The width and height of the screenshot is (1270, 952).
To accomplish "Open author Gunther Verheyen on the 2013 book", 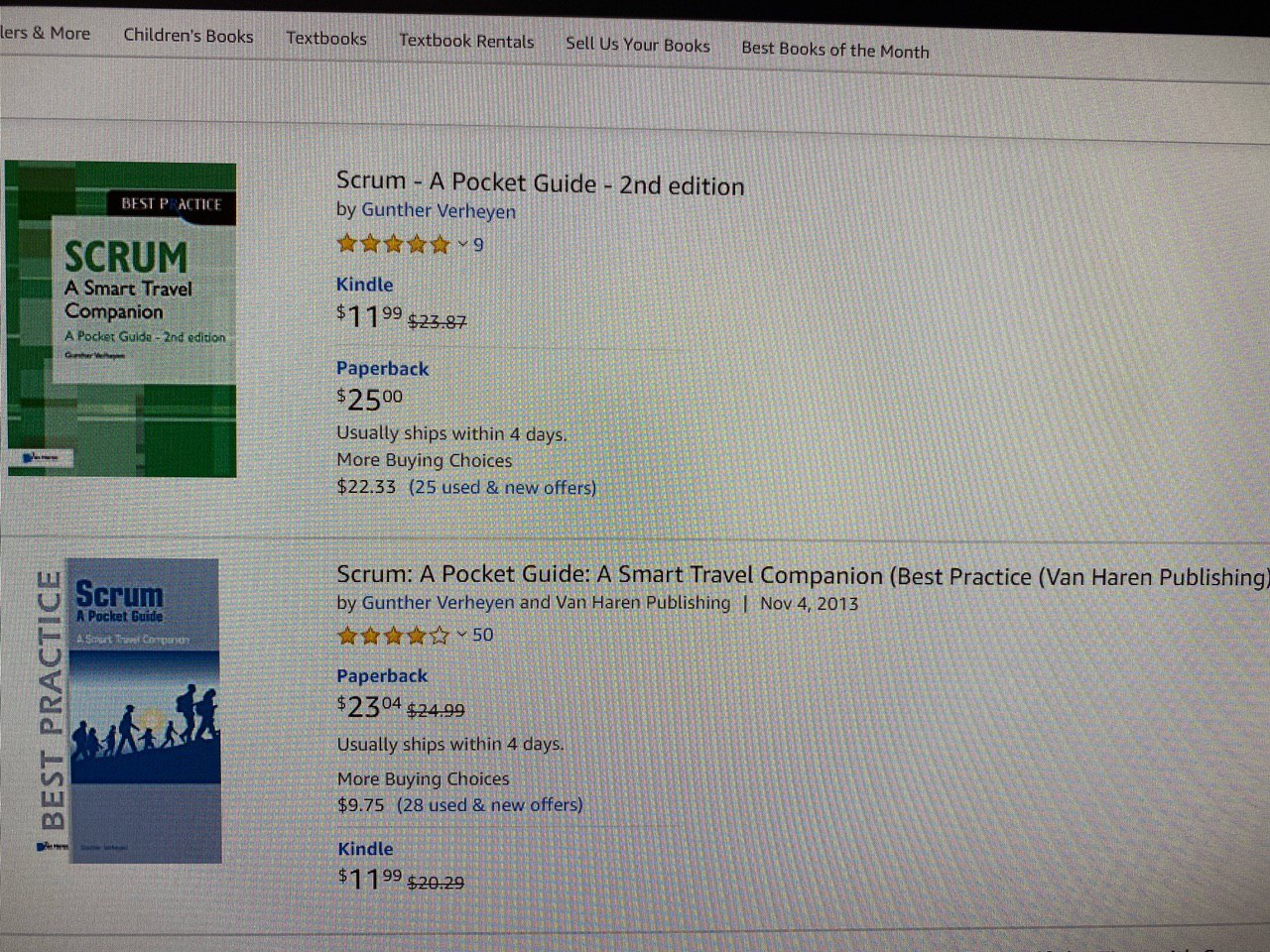I will pyautogui.click(x=438, y=603).
